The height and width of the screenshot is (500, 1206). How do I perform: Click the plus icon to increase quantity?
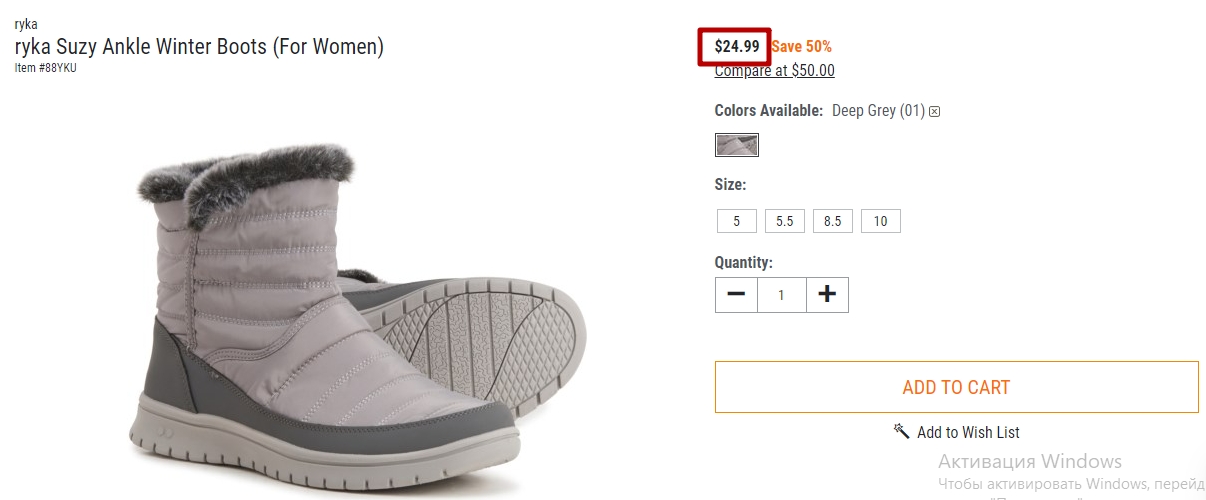pyautogui.click(x=827, y=295)
